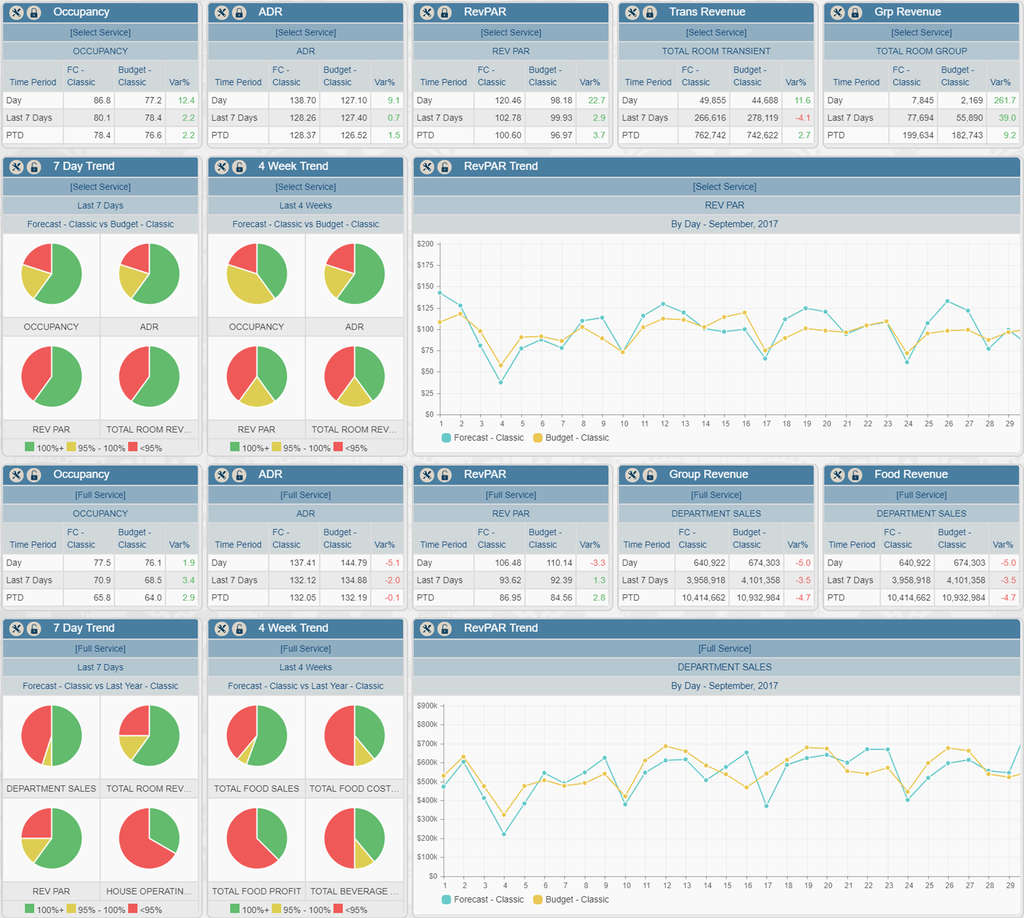
Task: Open tools icon on Full Service ADR widget
Action: (x=222, y=474)
